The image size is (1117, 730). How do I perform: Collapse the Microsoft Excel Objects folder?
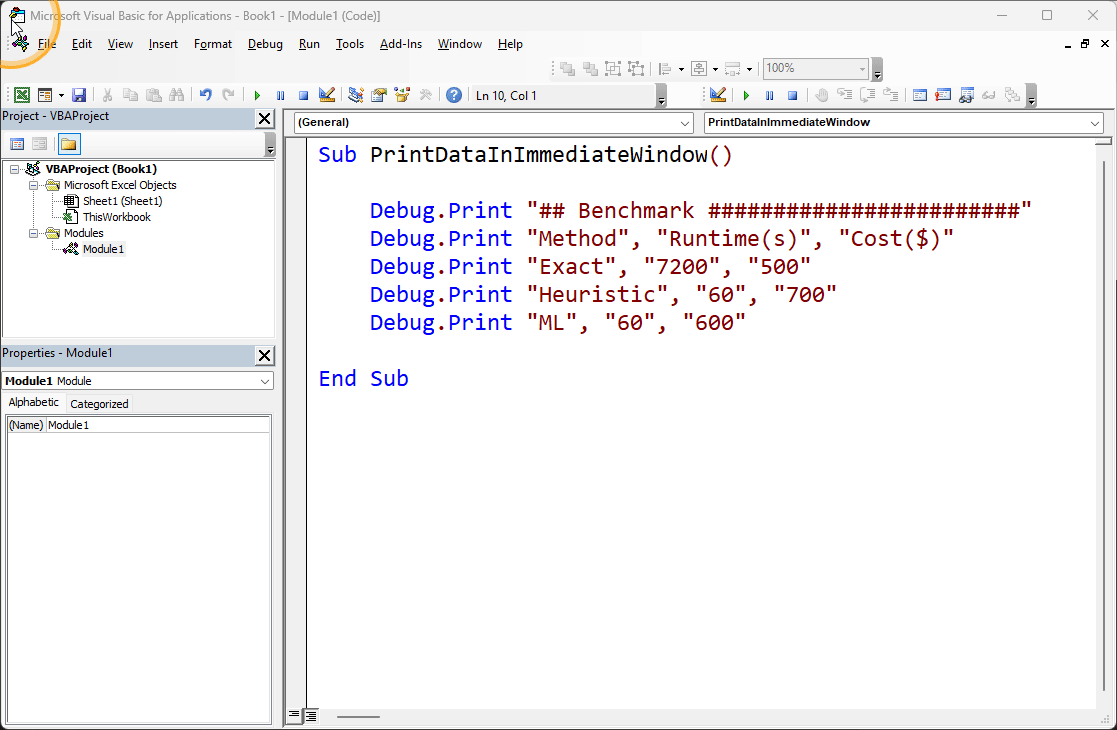point(33,185)
